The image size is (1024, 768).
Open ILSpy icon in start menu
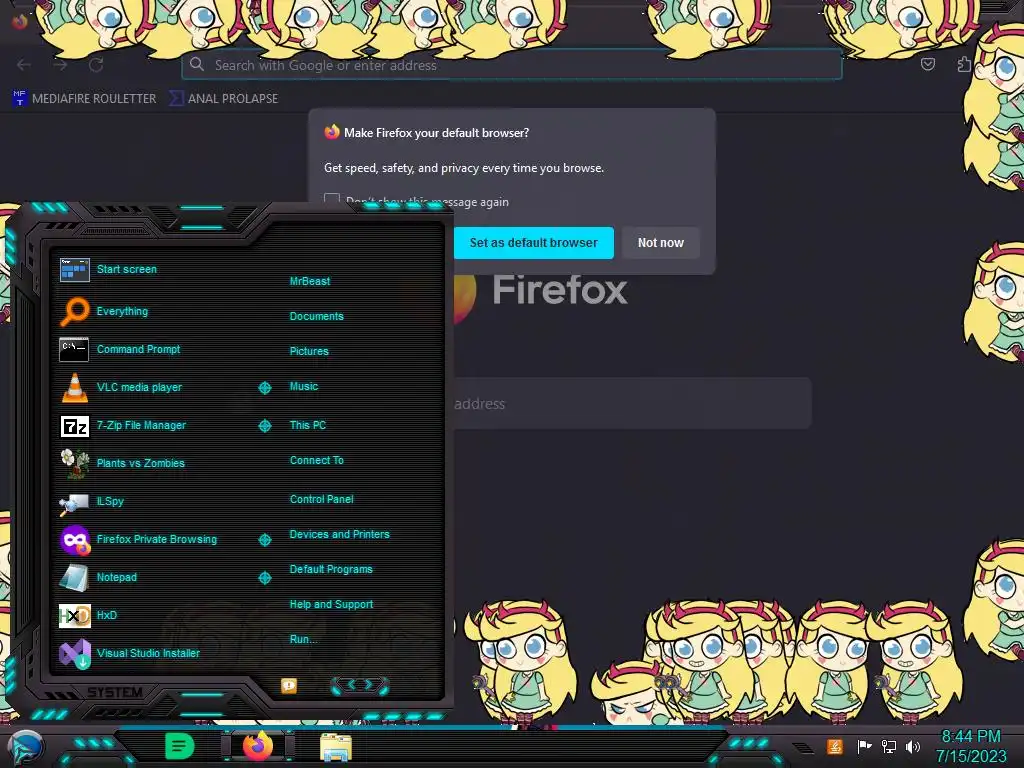(74, 502)
